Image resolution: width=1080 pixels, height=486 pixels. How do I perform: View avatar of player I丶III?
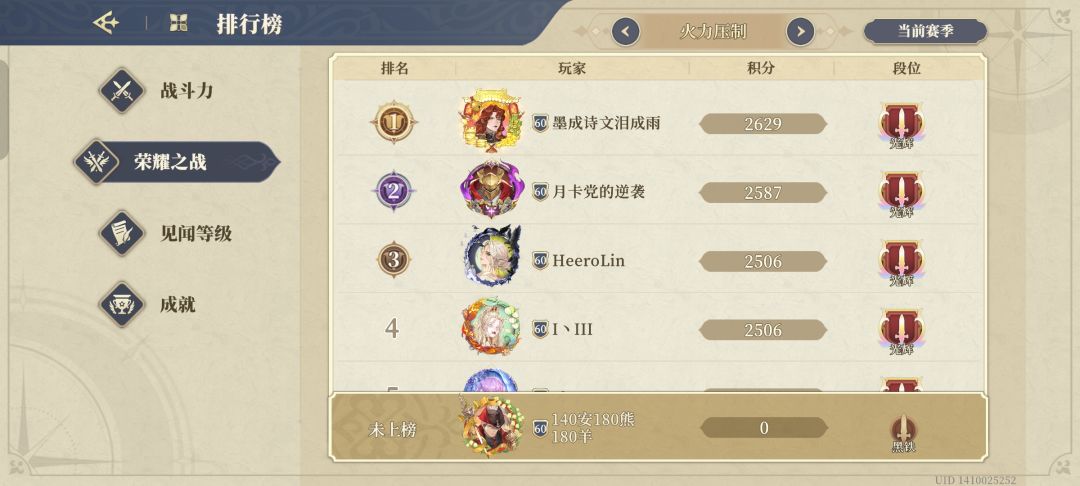click(x=492, y=327)
